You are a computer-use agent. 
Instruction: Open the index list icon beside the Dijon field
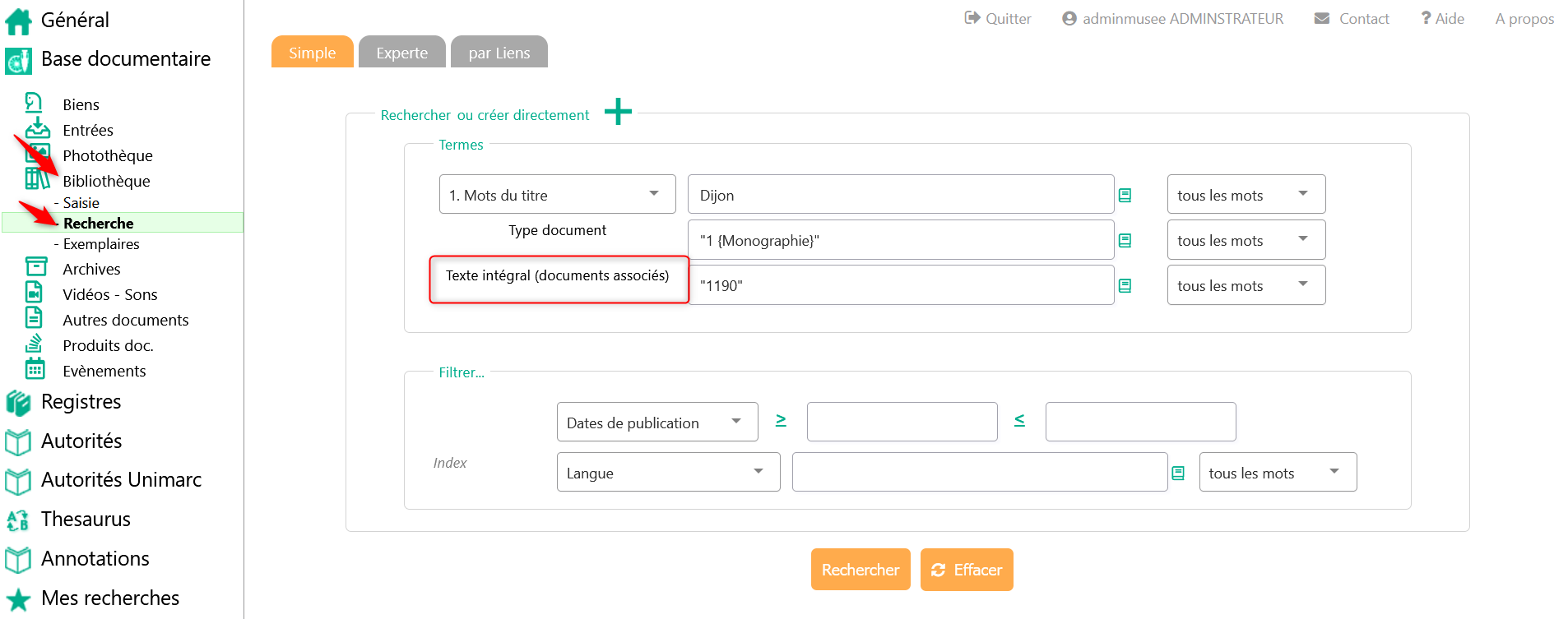pos(1125,196)
